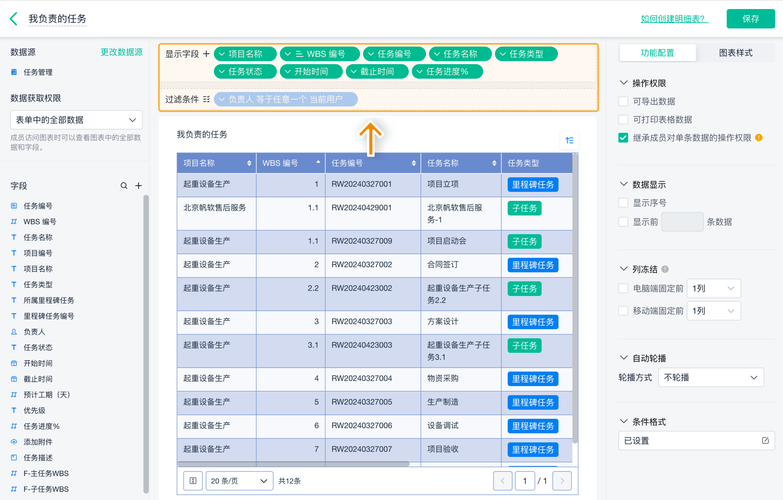The height and width of the screenshot is (500, 783).
Task: Enable the 可打印表格数据 checkbox
Action: click(623, 119)
